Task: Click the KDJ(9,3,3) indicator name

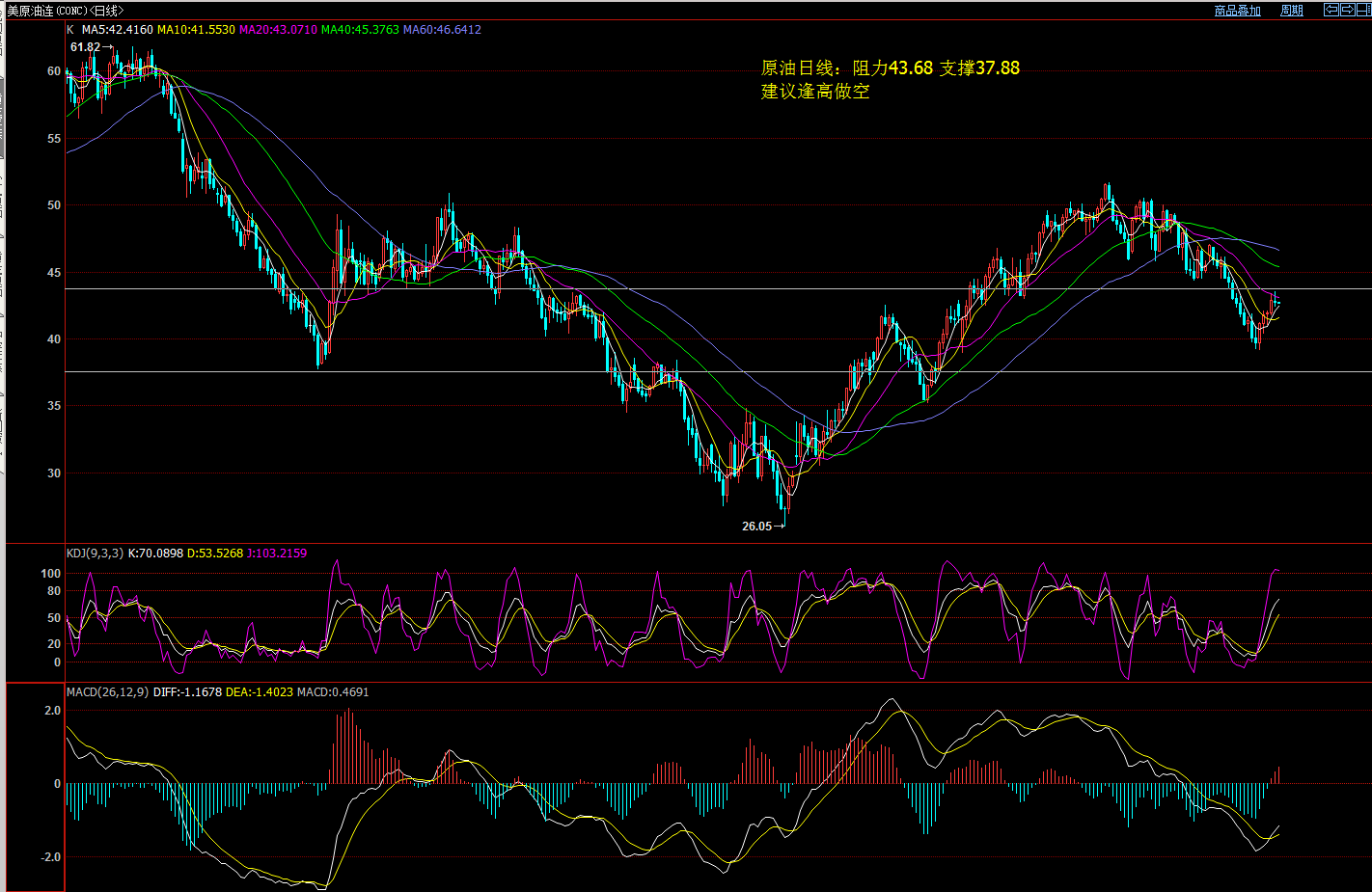Action: pyautogui.click(x=95, y=554)
